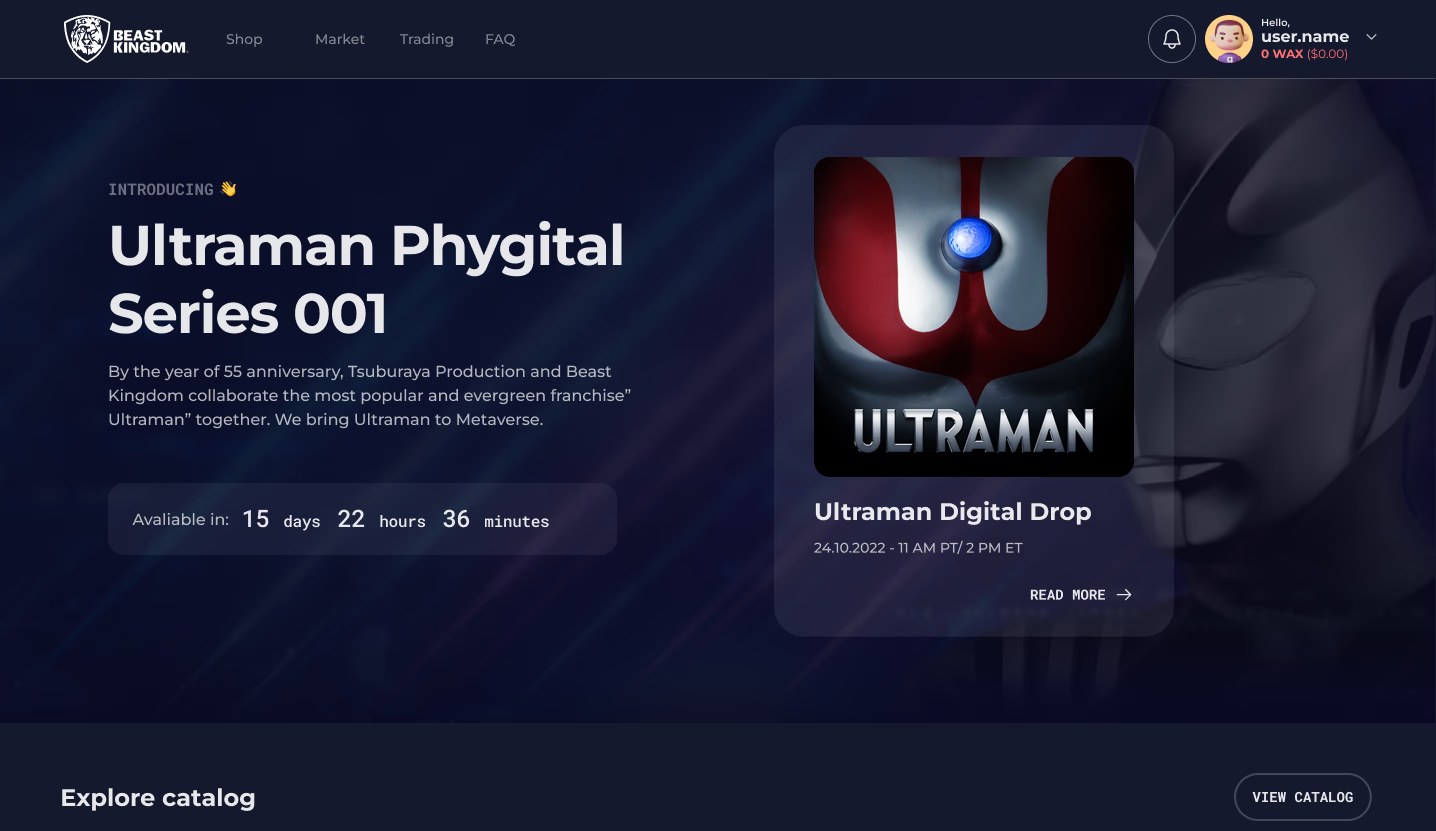Click the drop date 24.10.2022 text
1436x831 pixels.
pyautogui.click(x=918, y=548)
